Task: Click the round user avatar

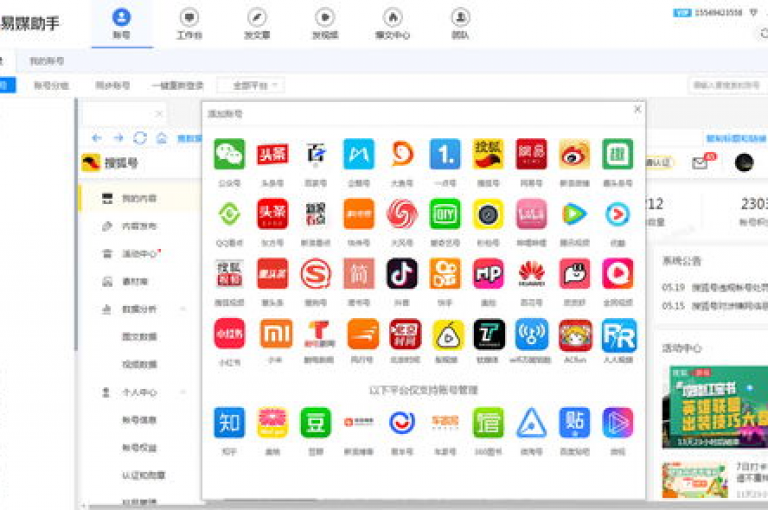Action: click(744, 163)
